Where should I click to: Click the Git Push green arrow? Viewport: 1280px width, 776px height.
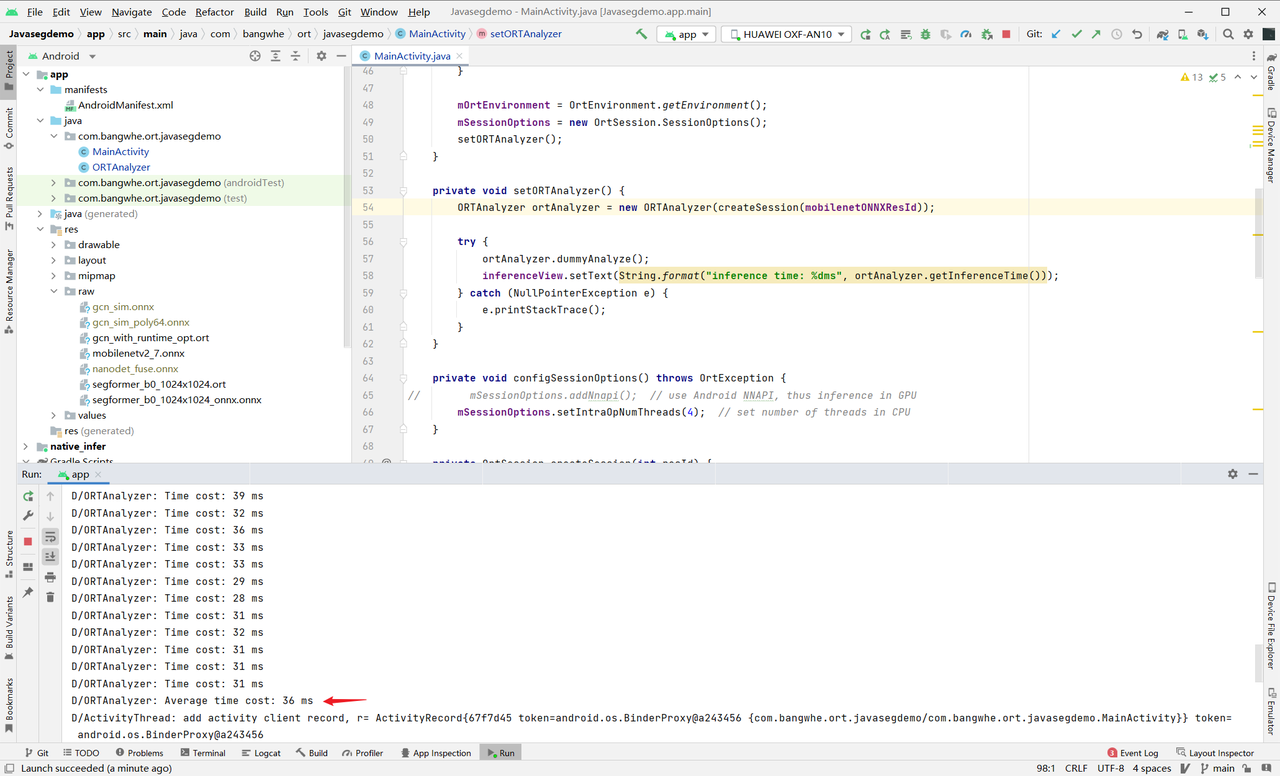(x=1096, y=34)
